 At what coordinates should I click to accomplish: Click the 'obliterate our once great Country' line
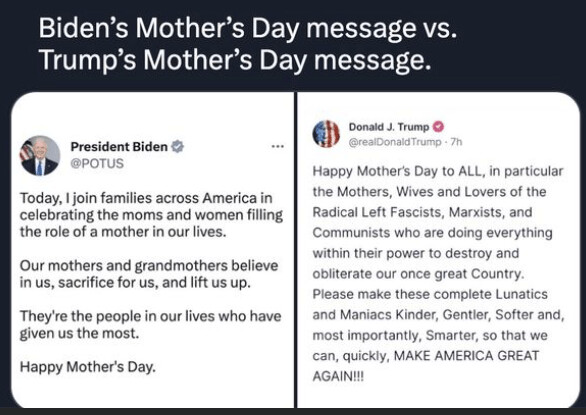[x=418, y=274]
